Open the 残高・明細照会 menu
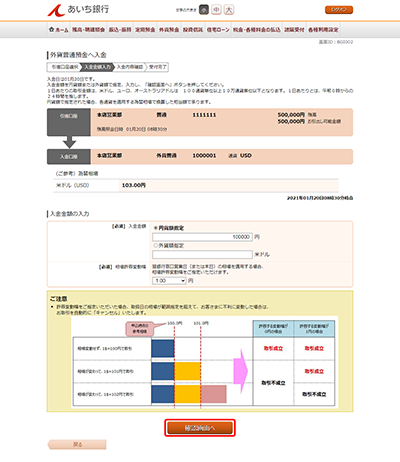The width and height of the screenshot is (400, 462). [88, 30]
